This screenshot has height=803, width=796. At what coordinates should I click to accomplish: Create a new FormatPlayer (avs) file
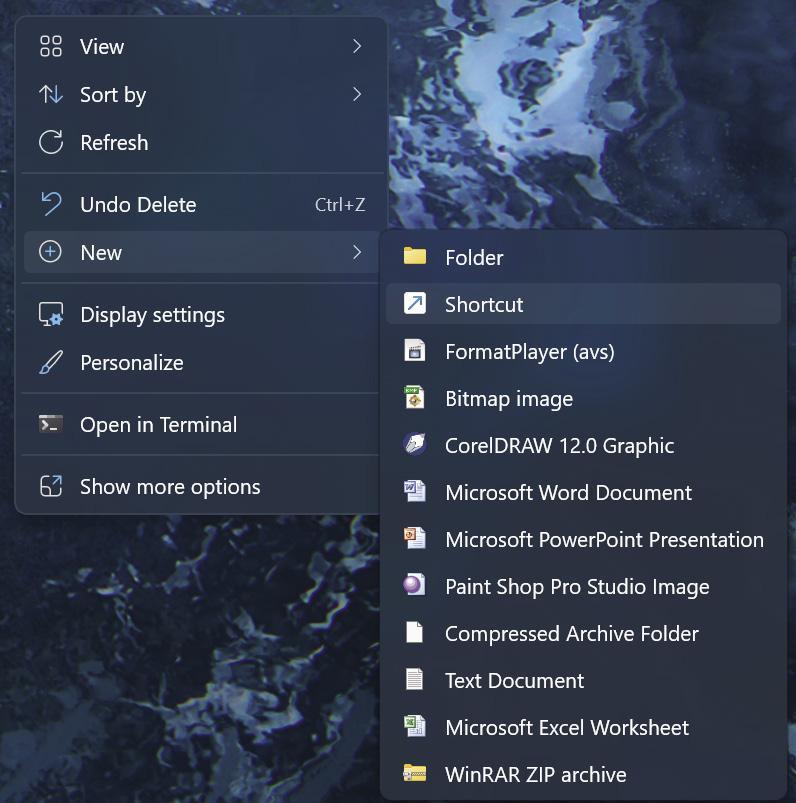583,351
